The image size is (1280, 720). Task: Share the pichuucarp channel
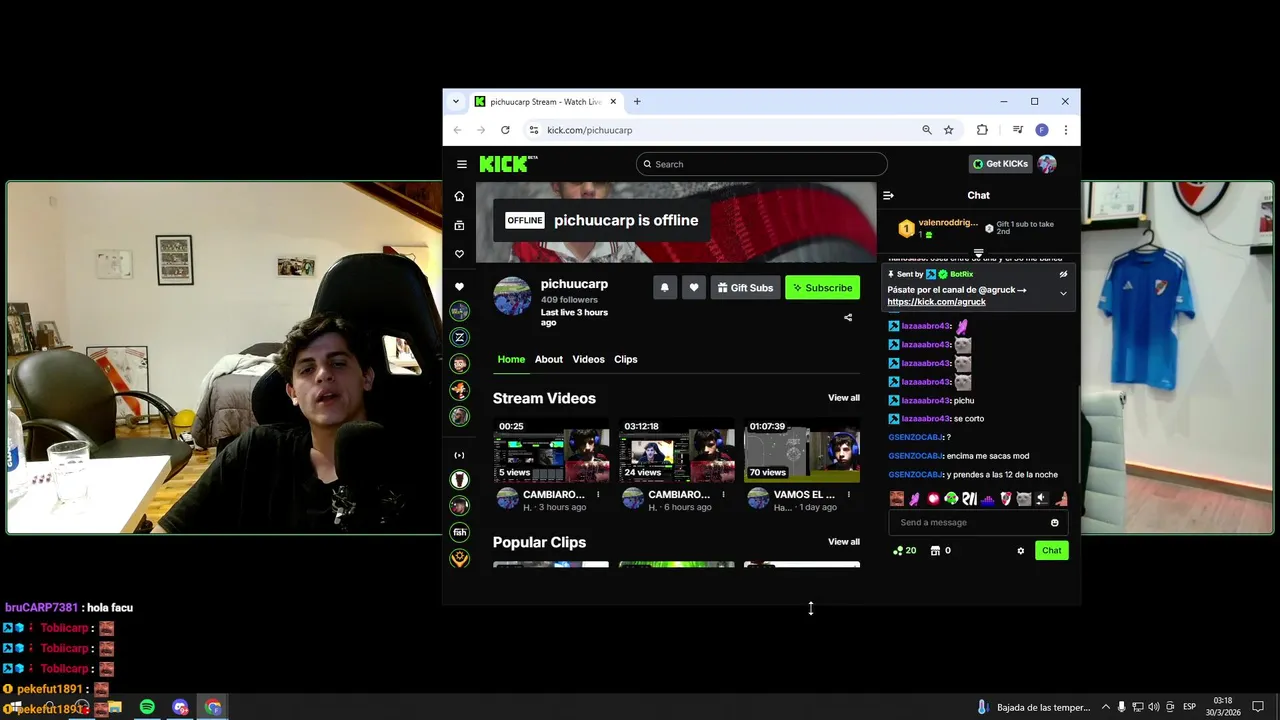click(848, 318)
